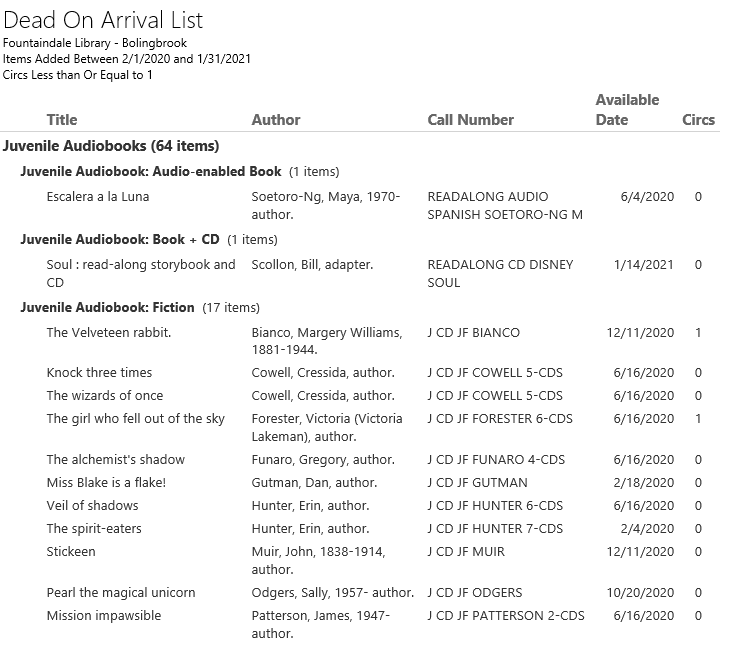The image size is (741, 649).
Task: Click the Circs column header
Action: (698, 120)
